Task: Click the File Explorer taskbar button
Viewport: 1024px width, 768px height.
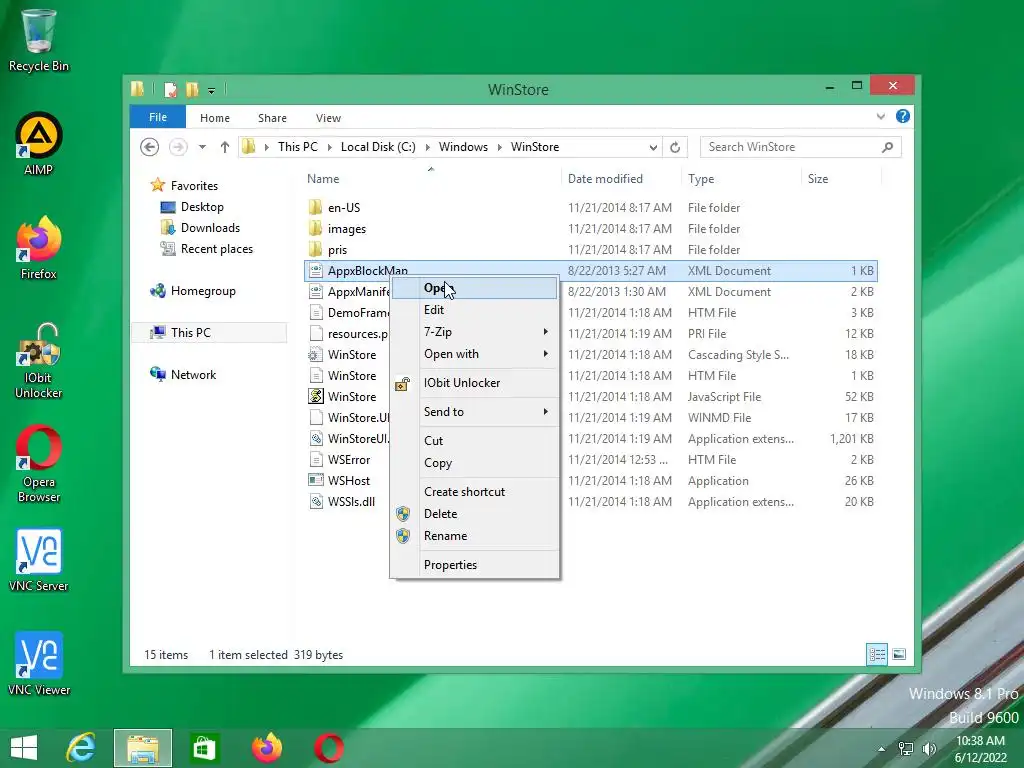Action: [x=143, y=748]
